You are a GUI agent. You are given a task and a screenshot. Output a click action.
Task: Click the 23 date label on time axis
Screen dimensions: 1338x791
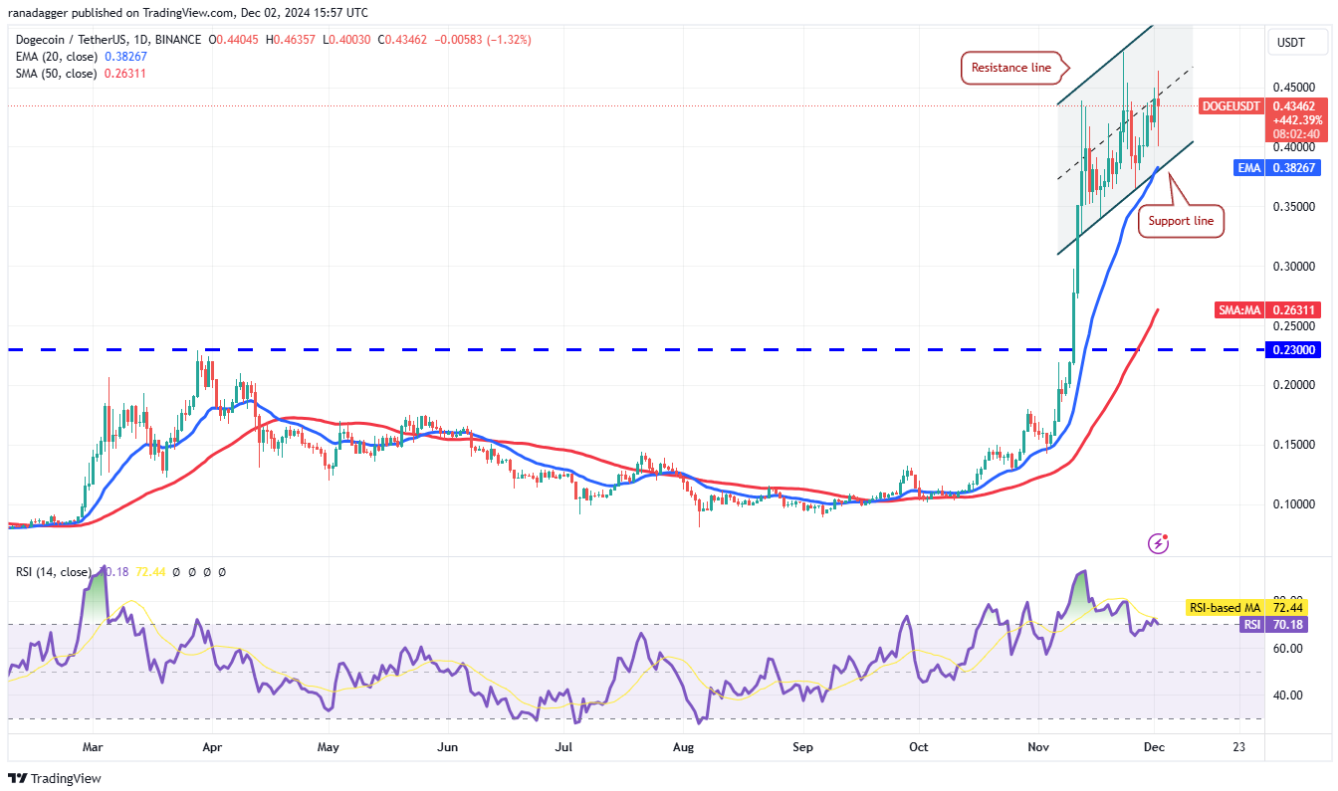point(1240,747)
